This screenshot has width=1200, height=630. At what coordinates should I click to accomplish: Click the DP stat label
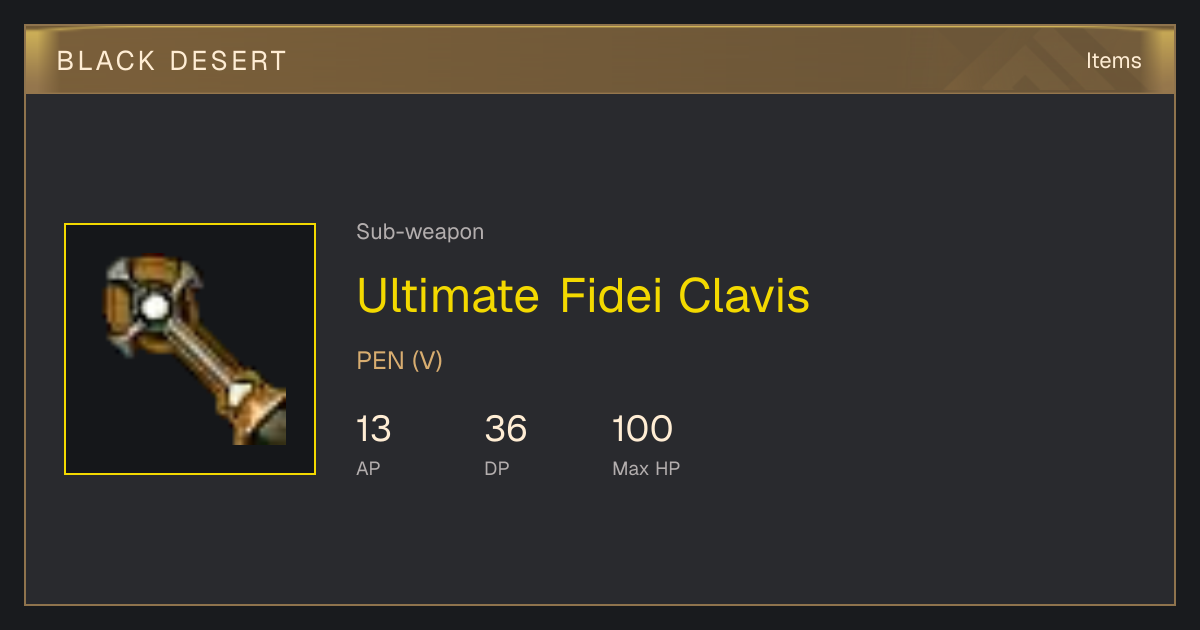pos(497,468)
